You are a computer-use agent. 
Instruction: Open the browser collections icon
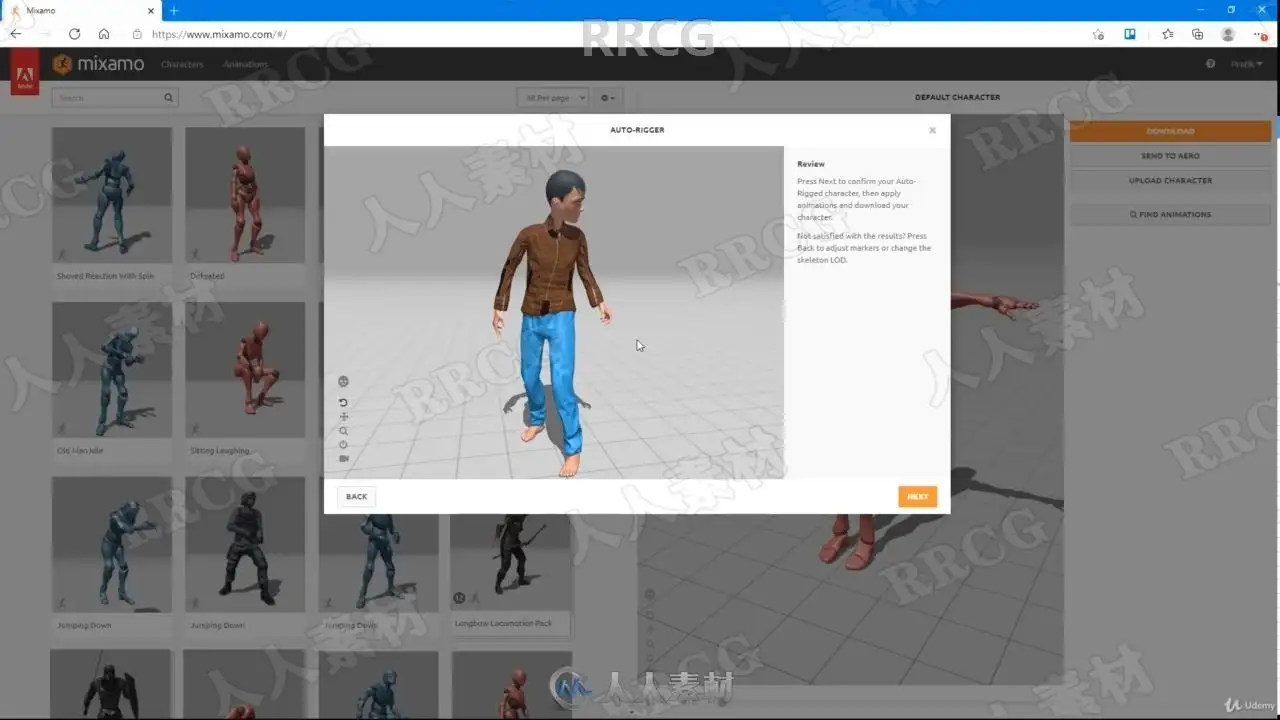1197,34
